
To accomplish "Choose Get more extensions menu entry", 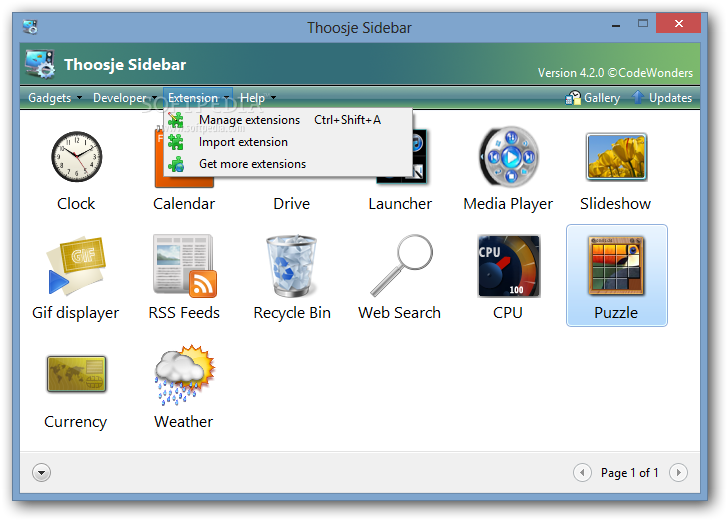I will click(288, 164).
